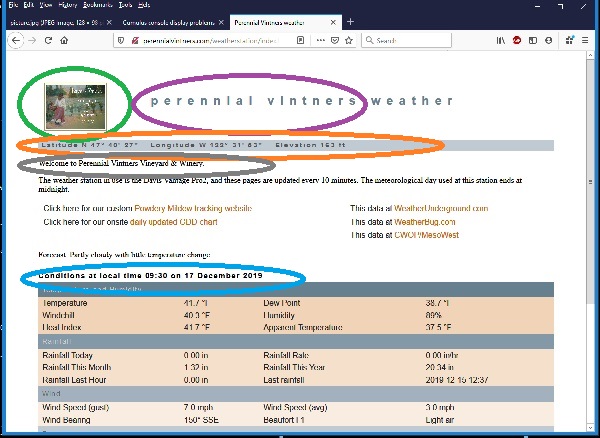Click the browser forward arrow button
The height and width of the screenshot is (438, 600).
click(x=30, y=40)
